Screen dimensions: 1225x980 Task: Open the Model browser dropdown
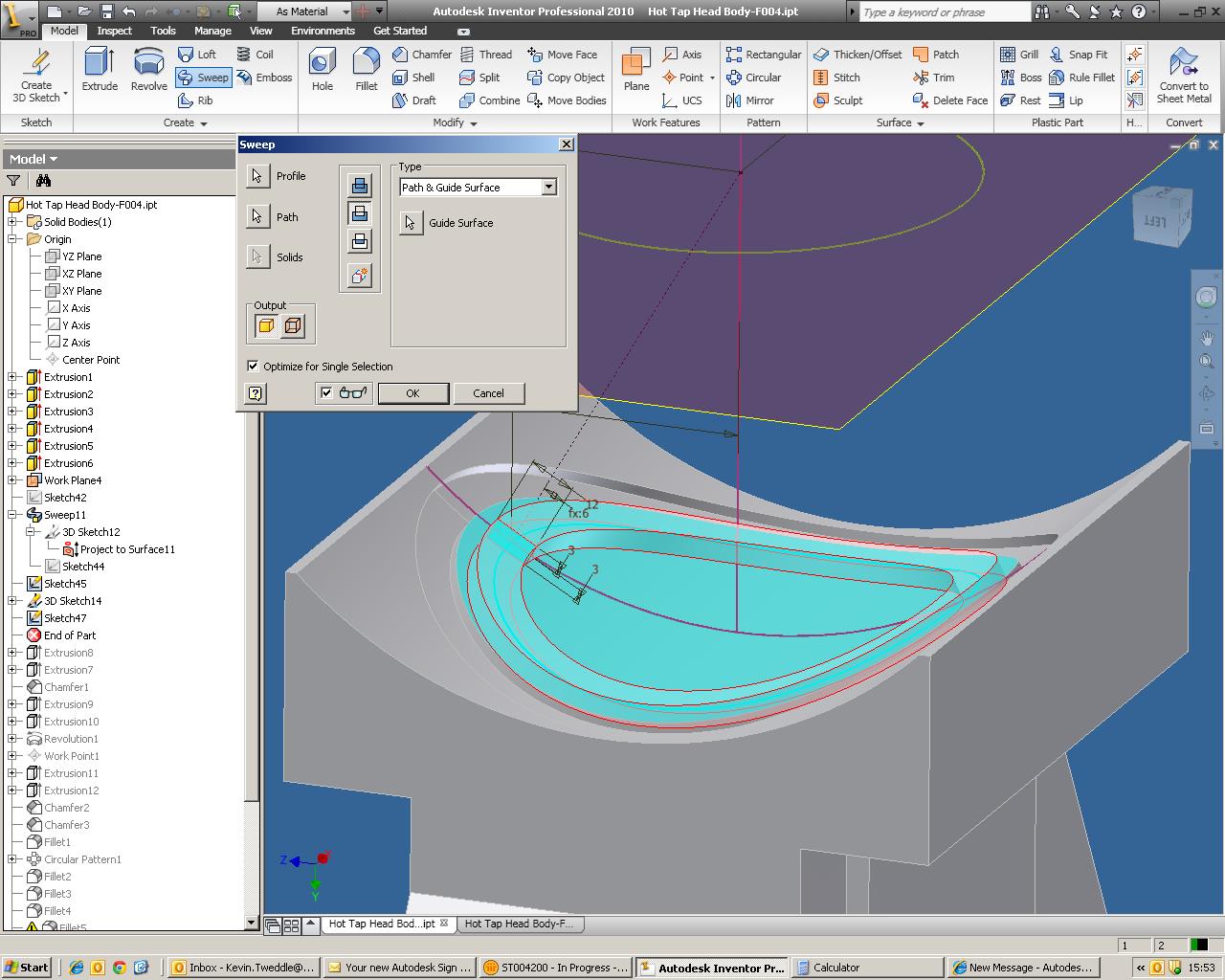[x=54, y=159]
